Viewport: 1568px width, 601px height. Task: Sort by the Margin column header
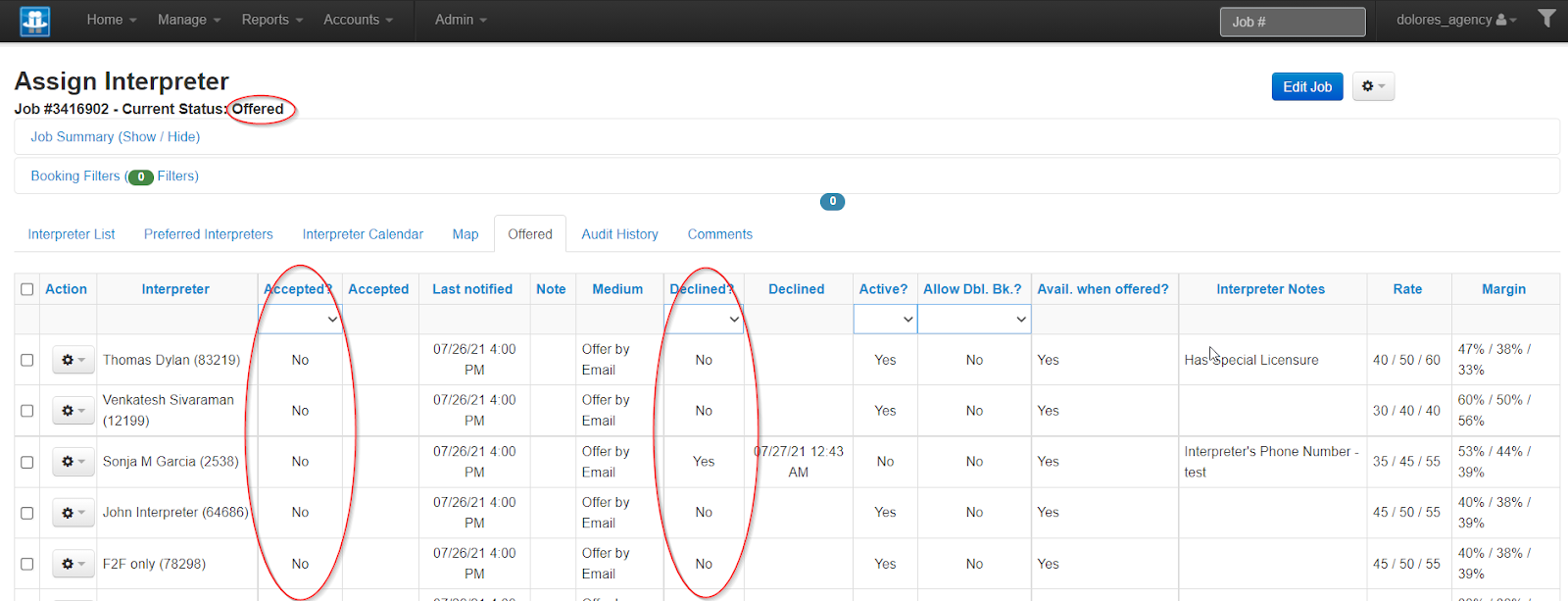point(1503,289)
